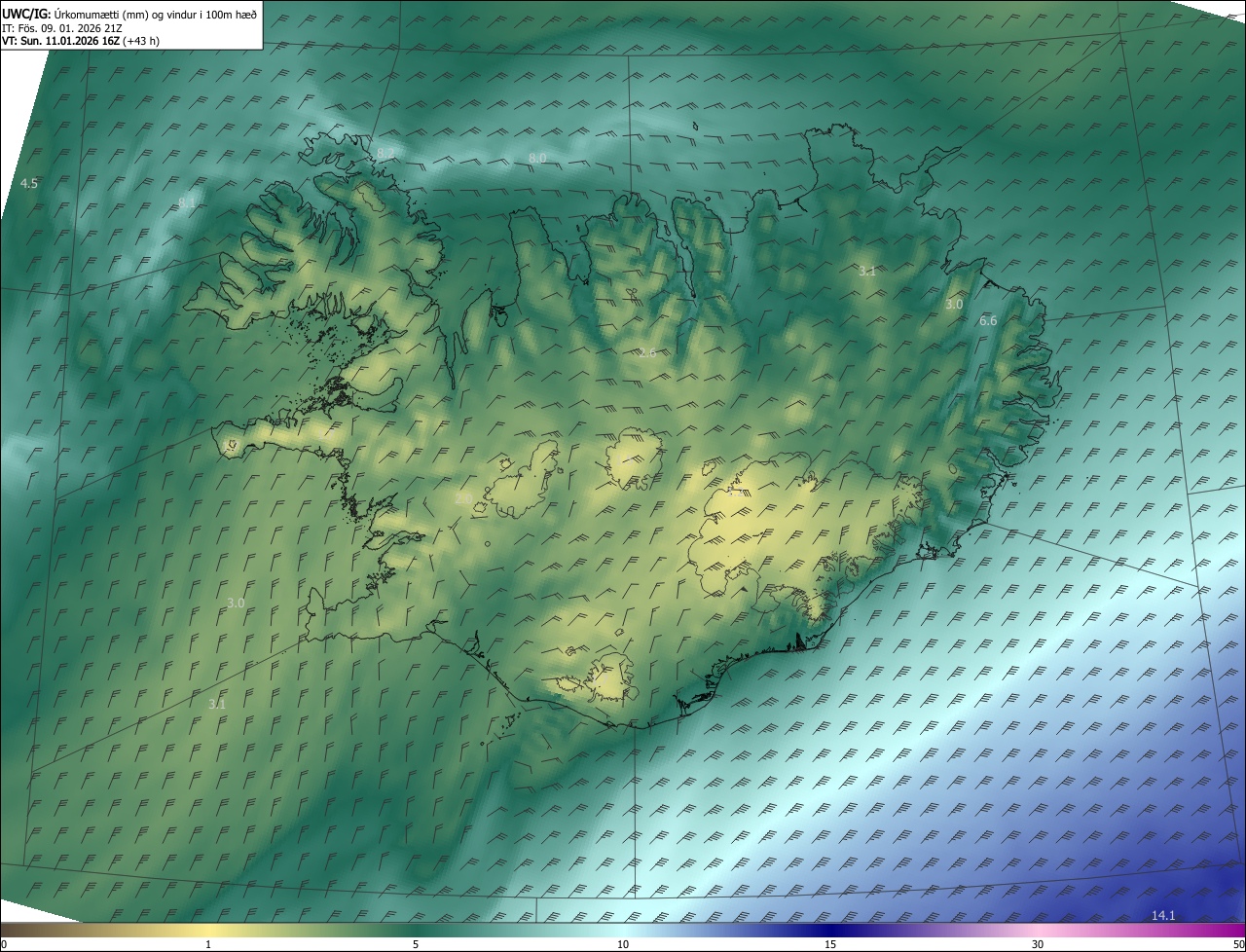1246x952 pixels.
Task: Click the 3.1 value over the southwest ocean
Action: click(x=217, y=703)
